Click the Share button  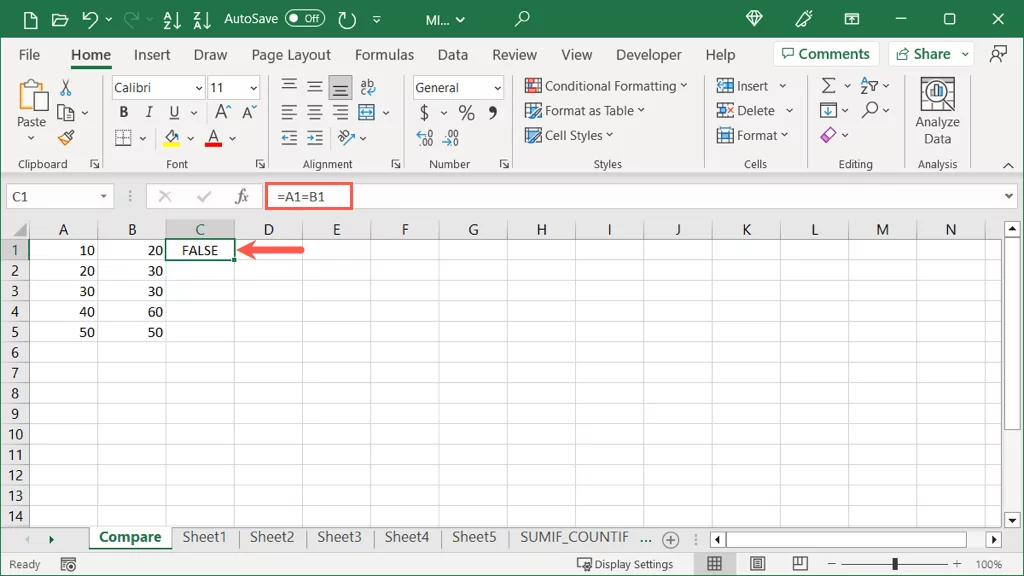tap(923, 54)
